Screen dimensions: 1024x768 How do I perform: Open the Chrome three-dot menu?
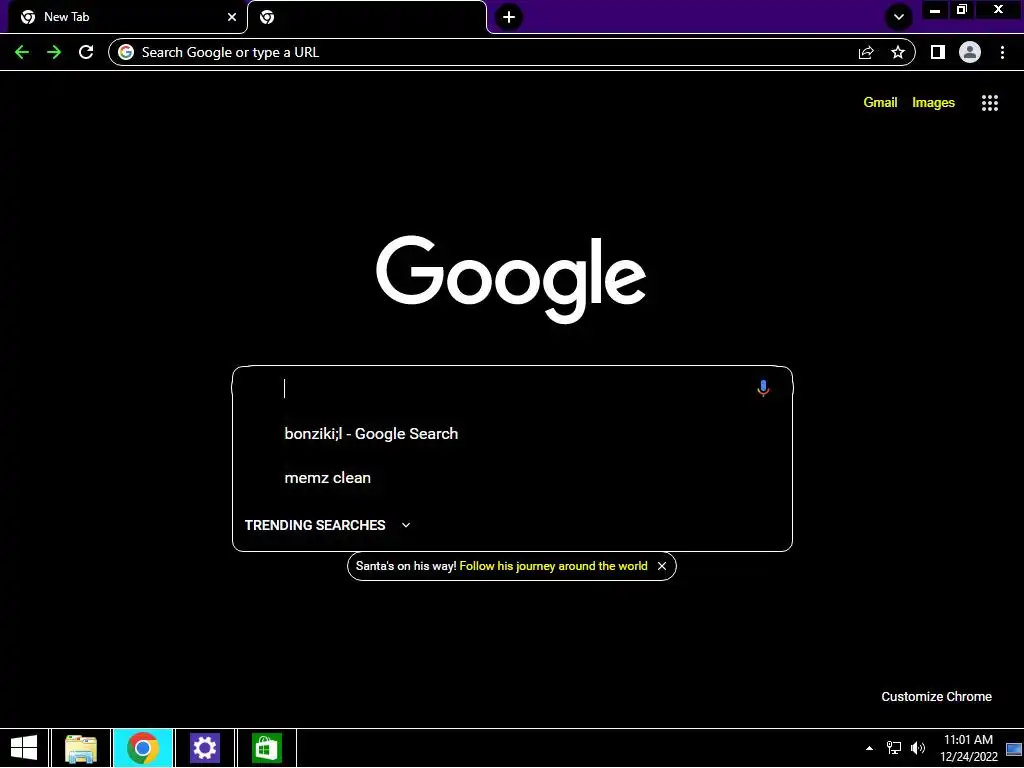click(1002, 52)
